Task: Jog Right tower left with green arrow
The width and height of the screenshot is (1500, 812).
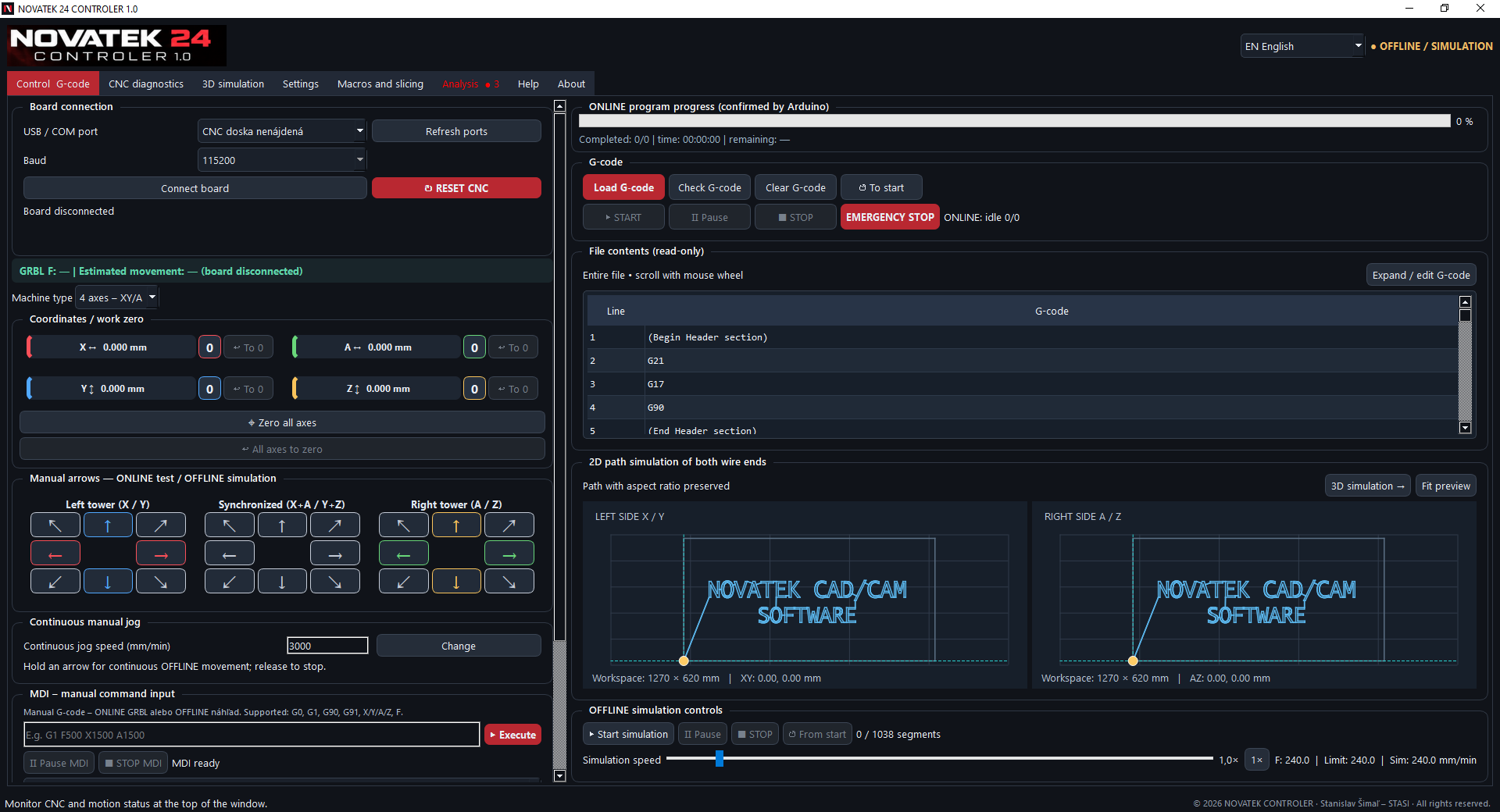Action: (x=404, y=554)
